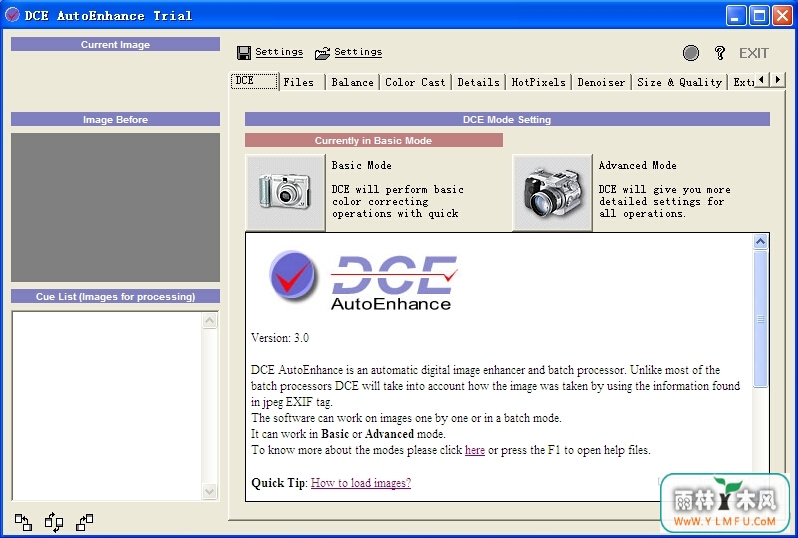Click the middle cue list rotate icon
The width and height of the screenshot is (798, 538).
click(x=54, y=522)
